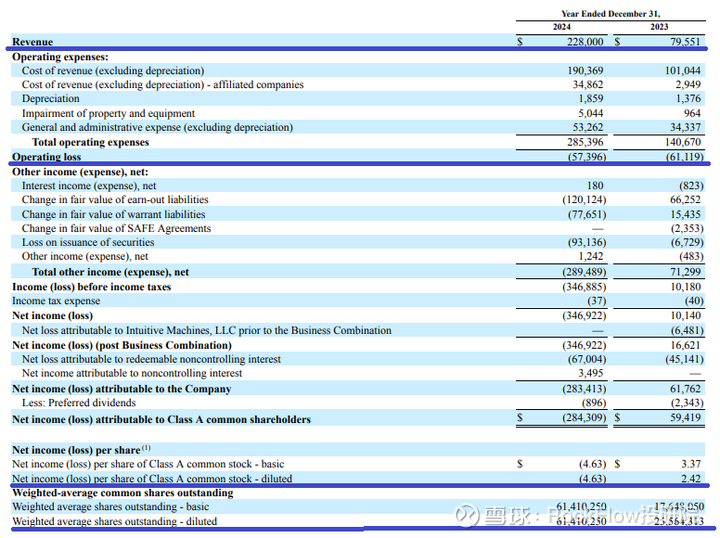This screenshot has width=720, height=538.
Task: Select the Weighted-average common shares outstanding heading
Action: click(122, 492)
